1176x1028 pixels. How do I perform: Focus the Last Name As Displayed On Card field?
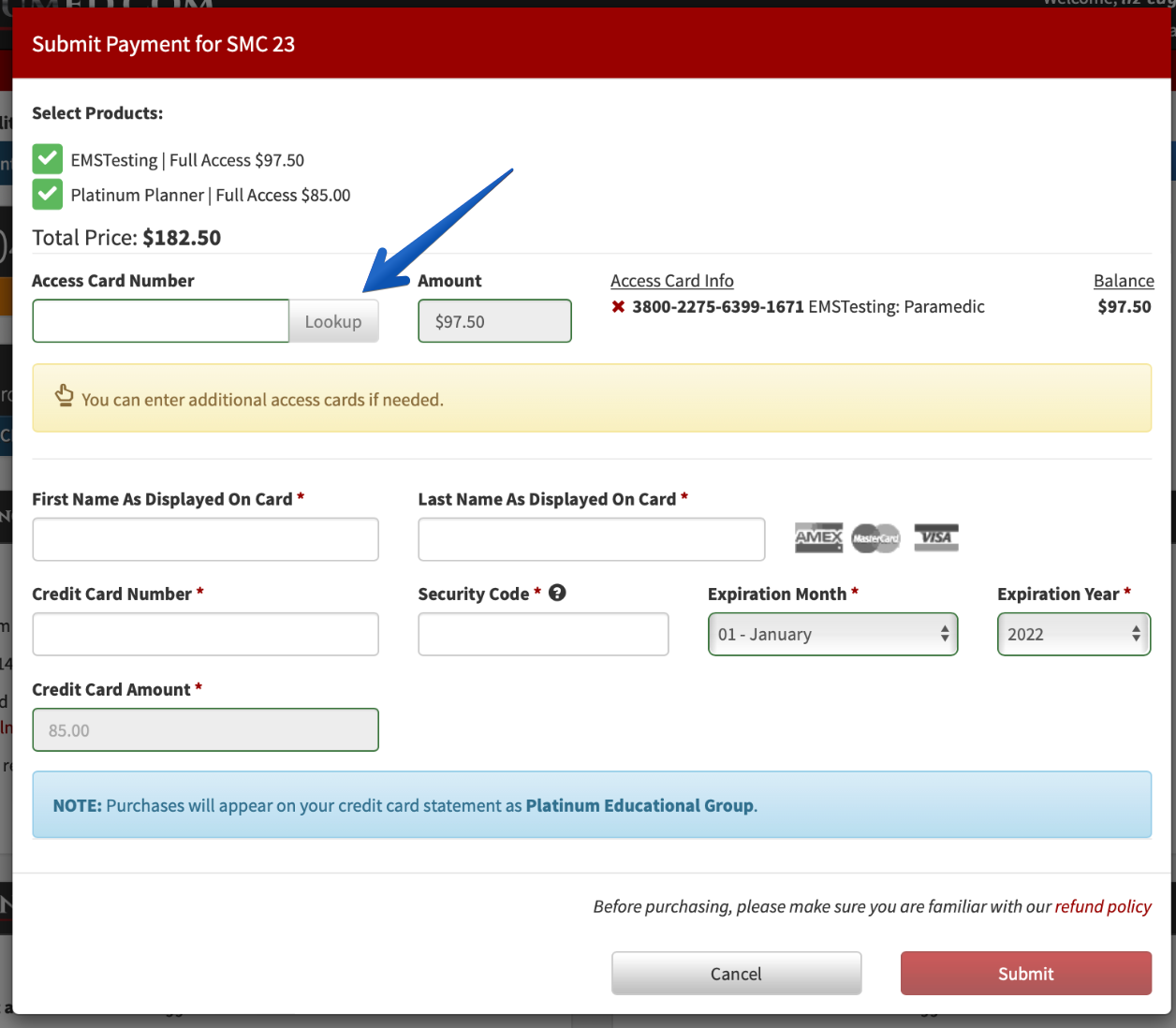click(592, 539)
